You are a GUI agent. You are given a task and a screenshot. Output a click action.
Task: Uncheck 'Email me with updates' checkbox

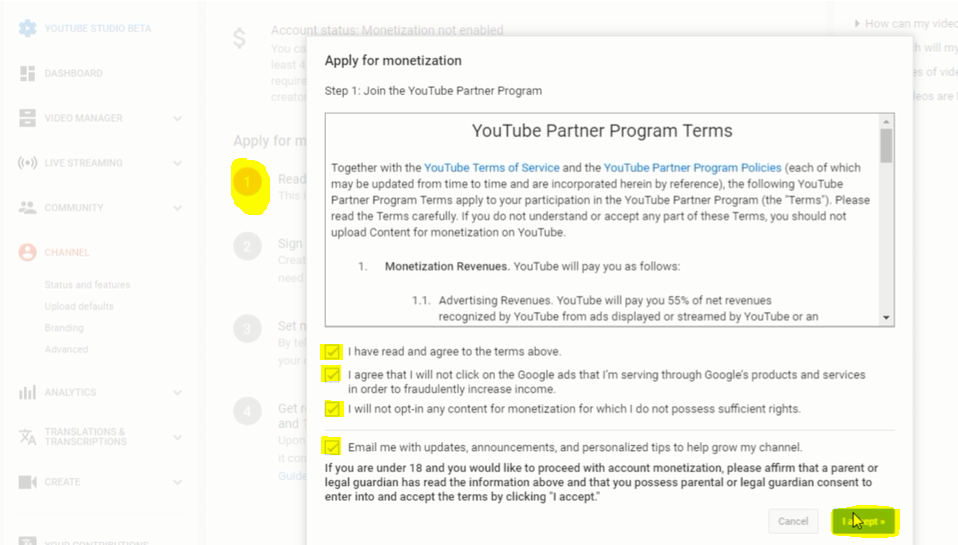click(332, 447)
